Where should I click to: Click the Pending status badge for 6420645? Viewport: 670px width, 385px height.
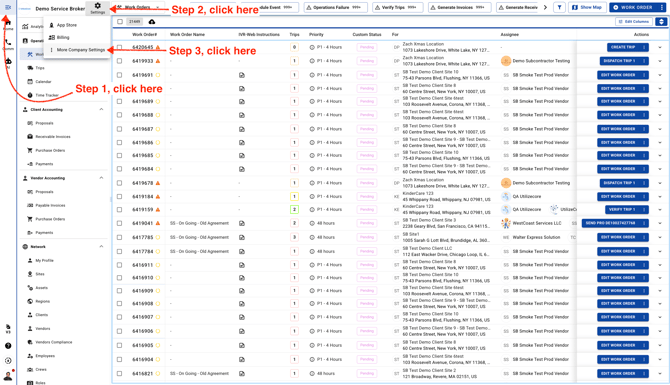point(367,47)
